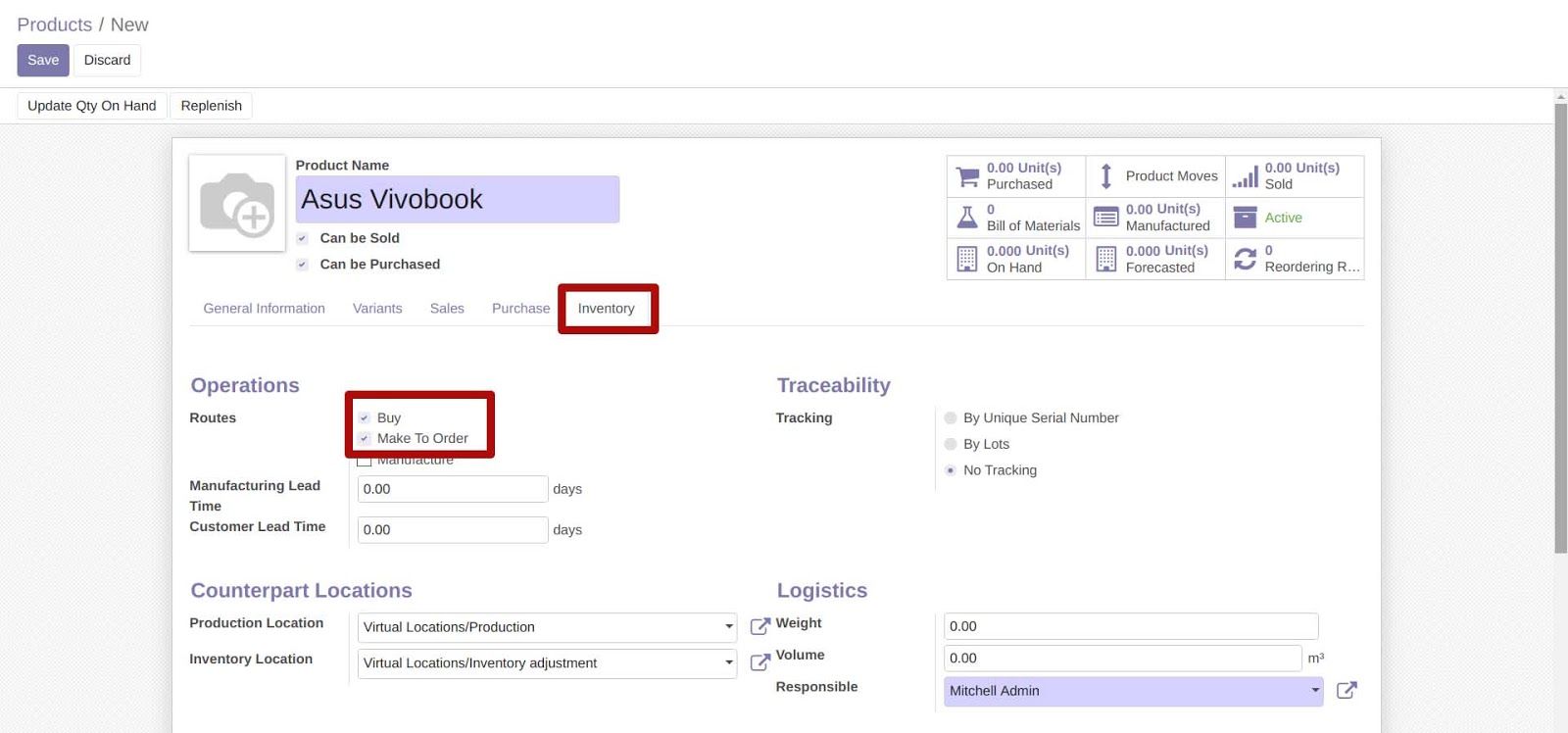Click the Volume input field
The image size is (1568, 733).
[1123, 658]
